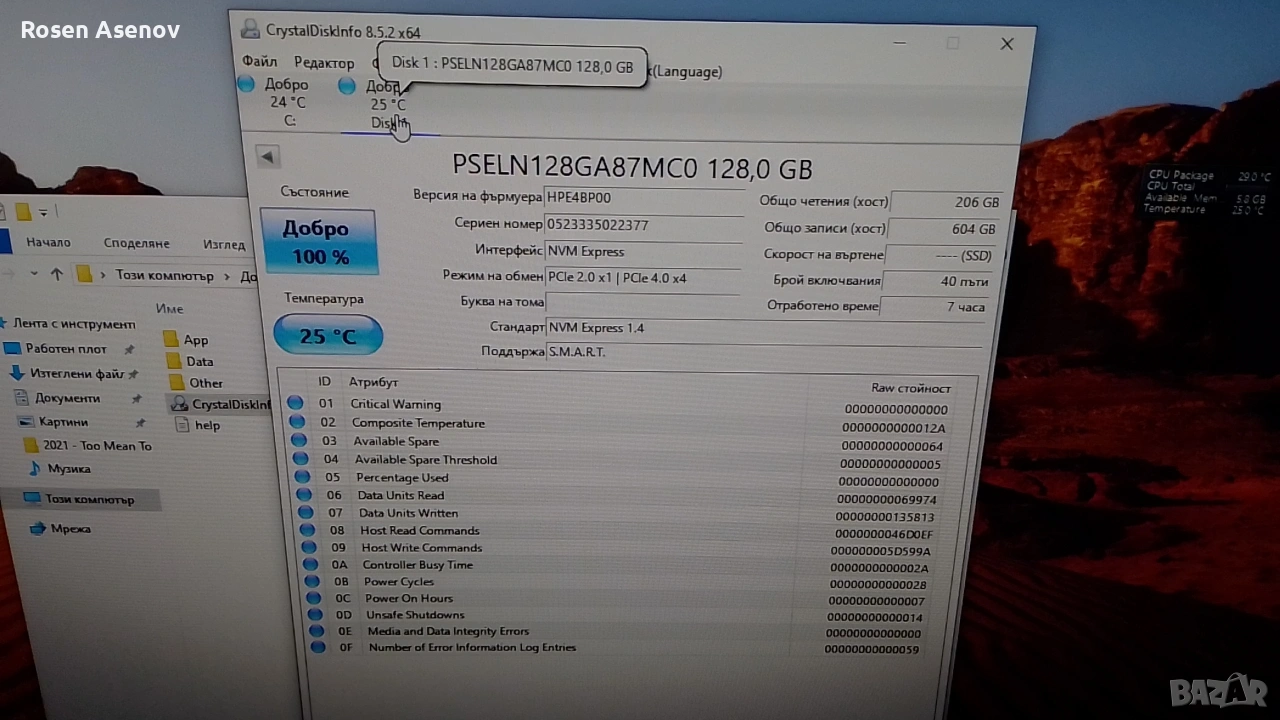This screenshot has height=720, width=1280.
Task: Open the App folder
Action: click(x=195, y=340)
